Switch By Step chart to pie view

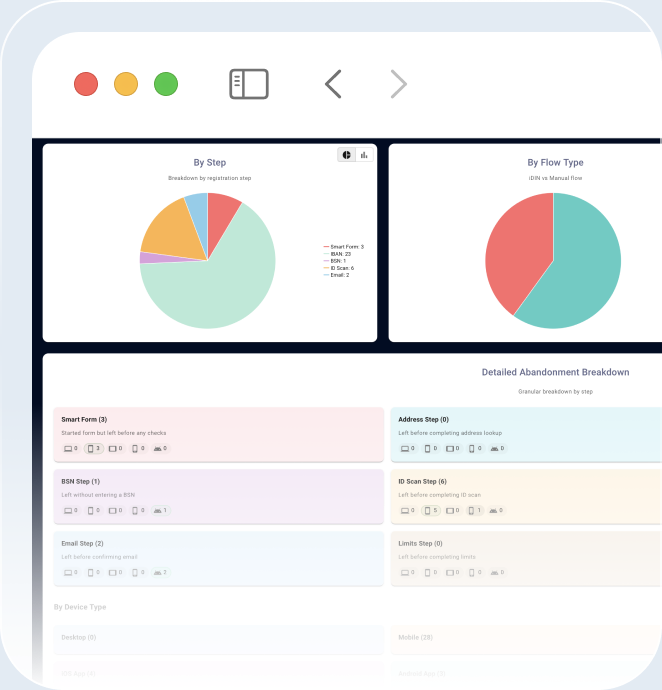tap(347, 155)
